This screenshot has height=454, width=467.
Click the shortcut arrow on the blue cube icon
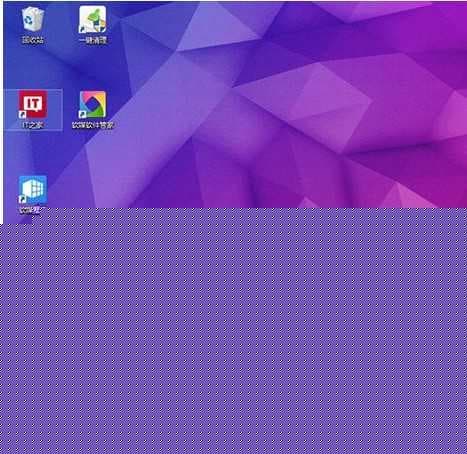(23, 200)
